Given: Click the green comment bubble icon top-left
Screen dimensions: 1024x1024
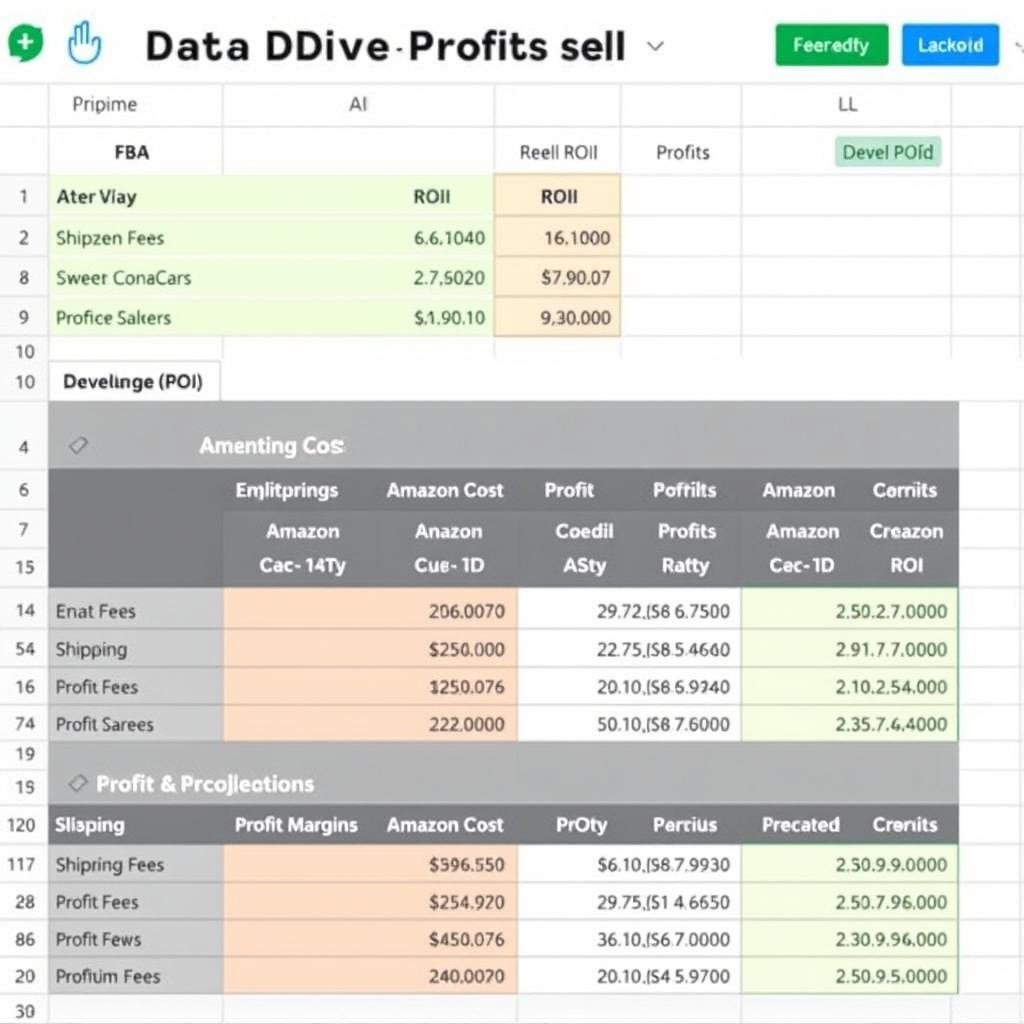Looking at the screenshot, I should pos(24,42).
